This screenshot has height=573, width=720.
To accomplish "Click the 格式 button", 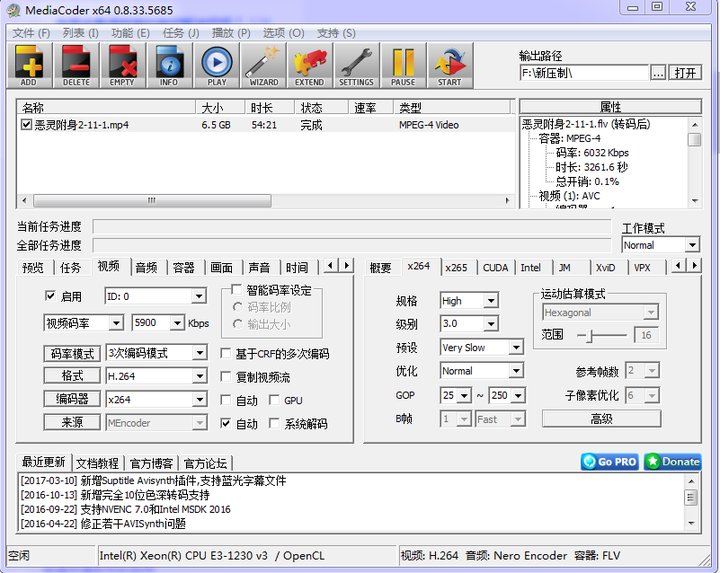I will point(72,376).
